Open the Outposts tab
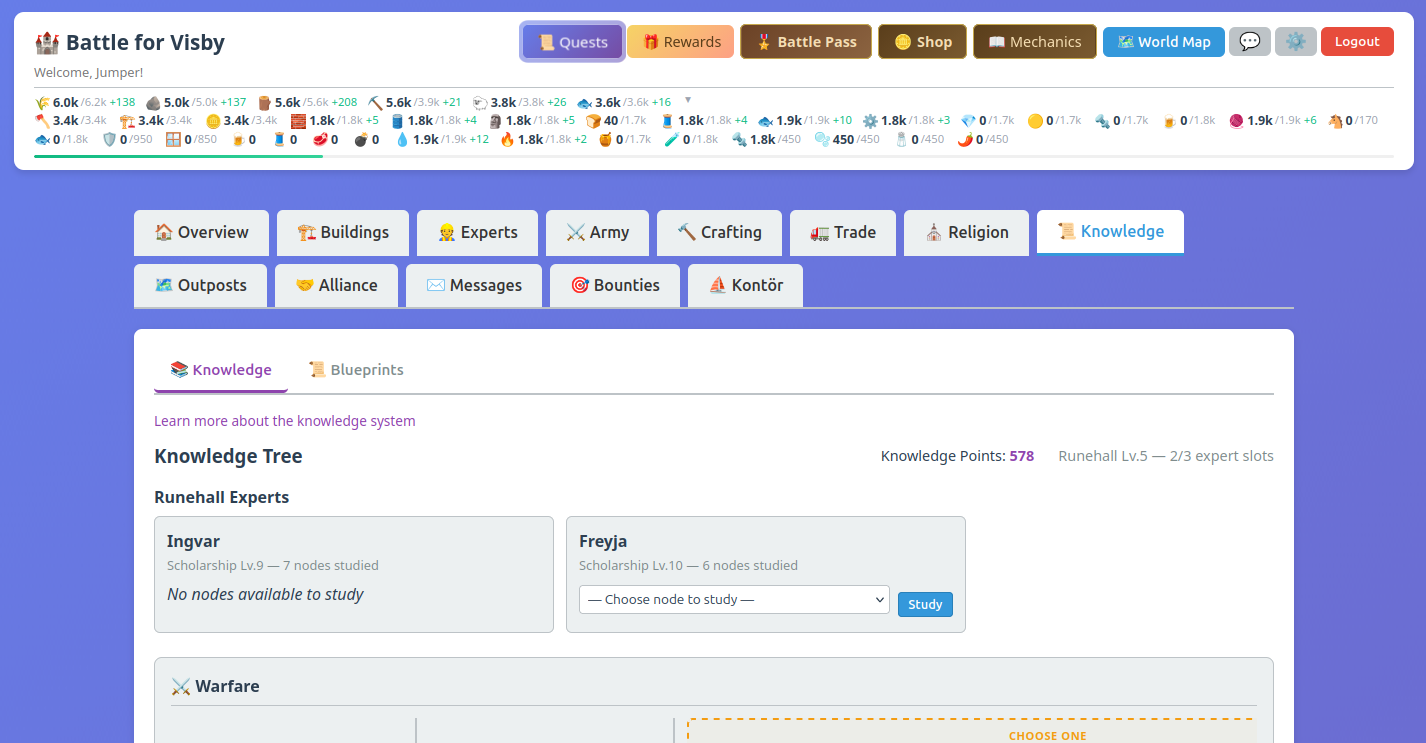 coord(200,285)
